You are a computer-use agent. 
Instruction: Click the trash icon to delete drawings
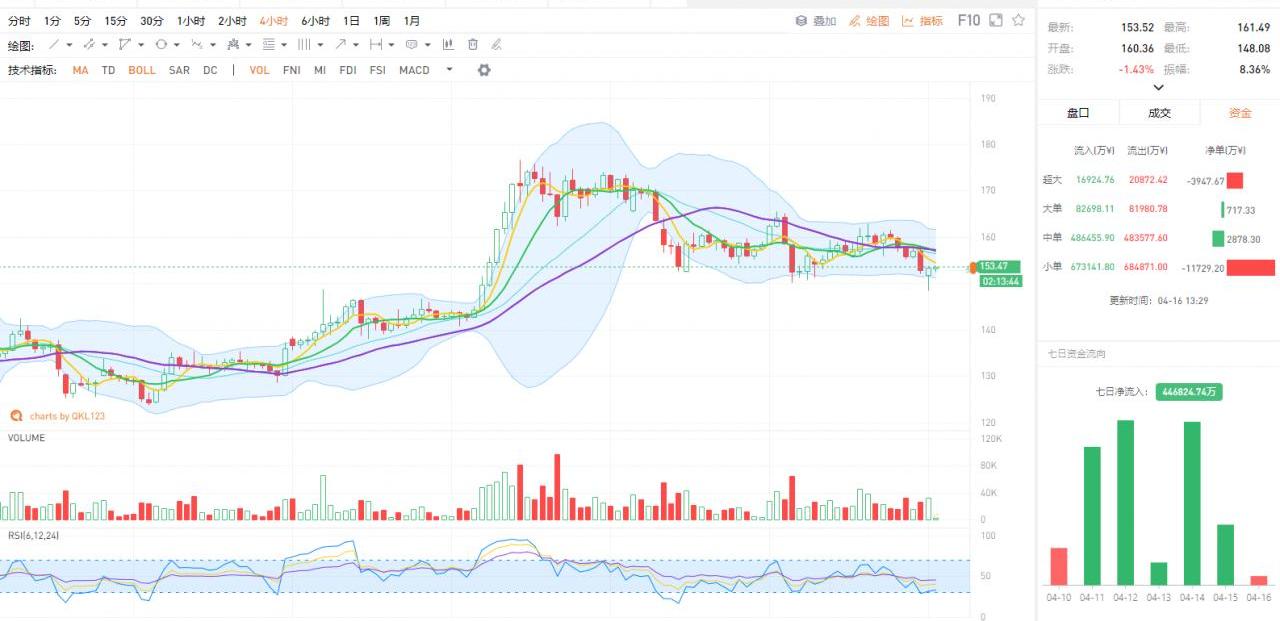(472, 45)
